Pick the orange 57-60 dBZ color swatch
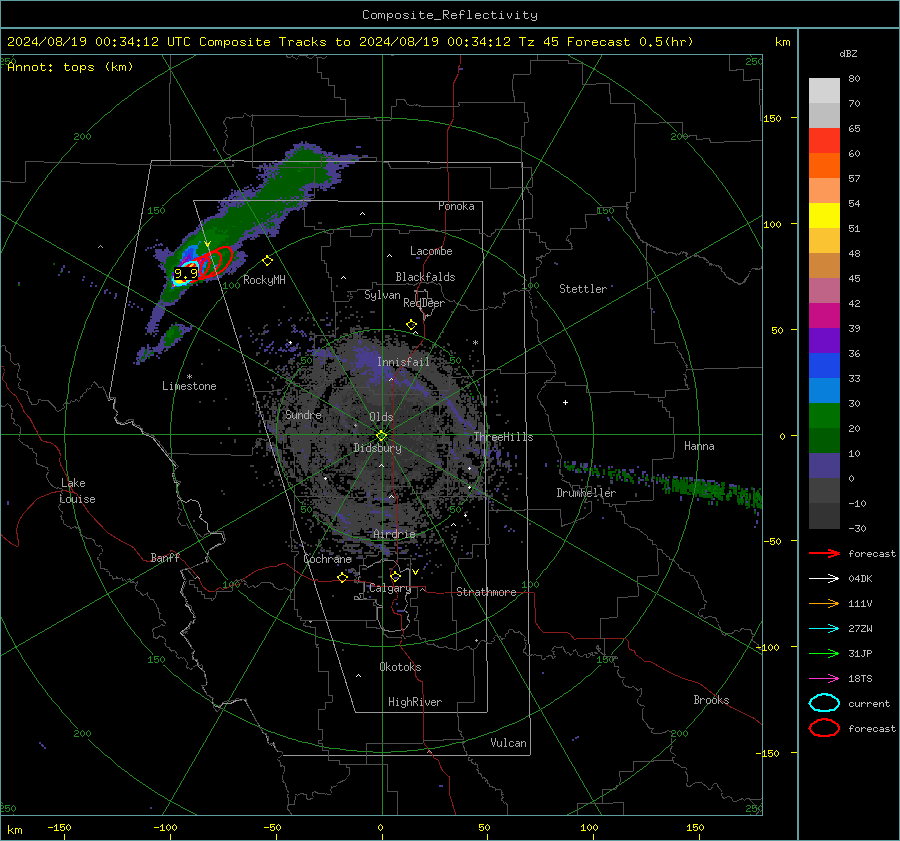The image size is (900, 841). click(824, 166)
